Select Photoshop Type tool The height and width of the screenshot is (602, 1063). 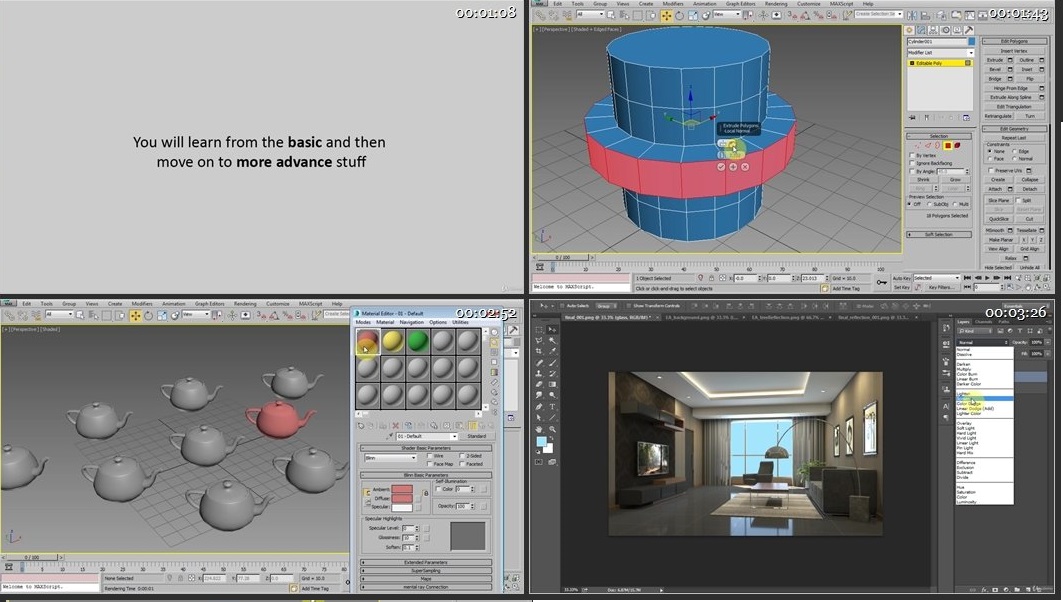[553, 407]
